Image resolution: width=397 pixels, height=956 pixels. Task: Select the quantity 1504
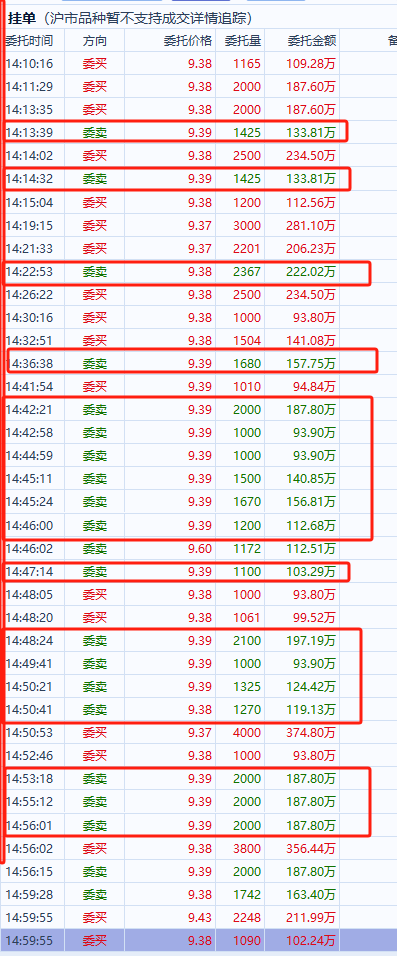(247, 341)
